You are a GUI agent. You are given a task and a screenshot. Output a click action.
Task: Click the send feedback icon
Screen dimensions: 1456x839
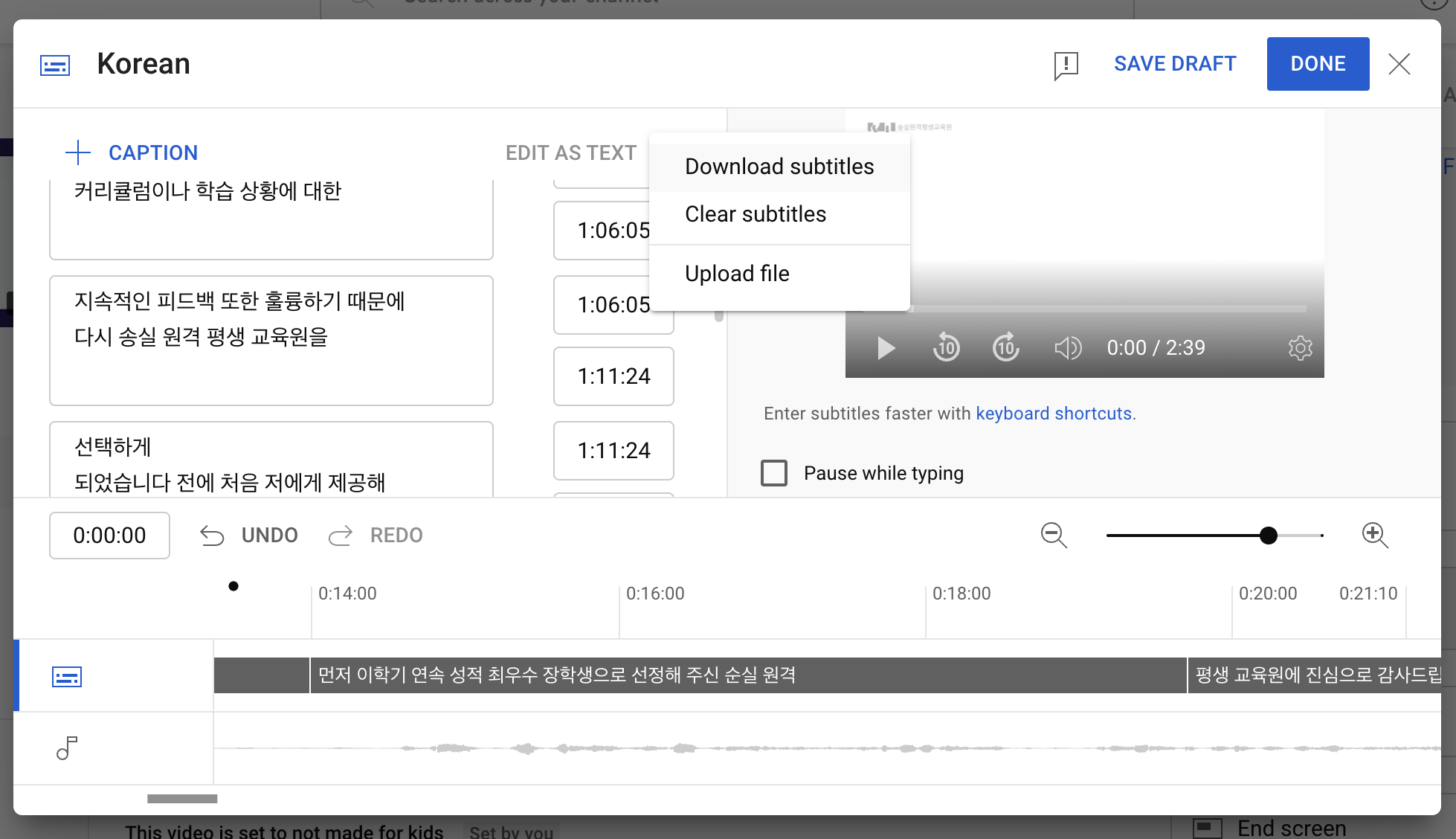click(1066, 65)
